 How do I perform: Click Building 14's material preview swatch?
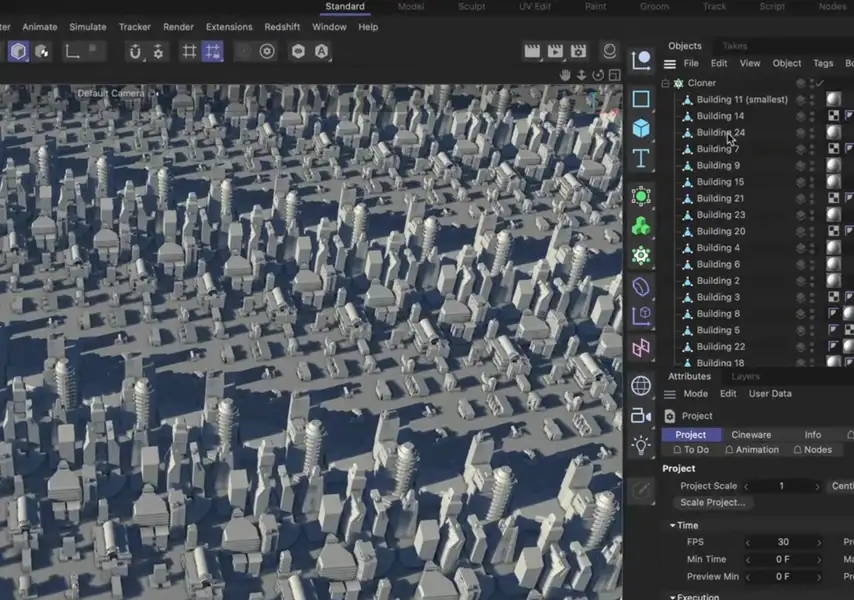(836, 115)
